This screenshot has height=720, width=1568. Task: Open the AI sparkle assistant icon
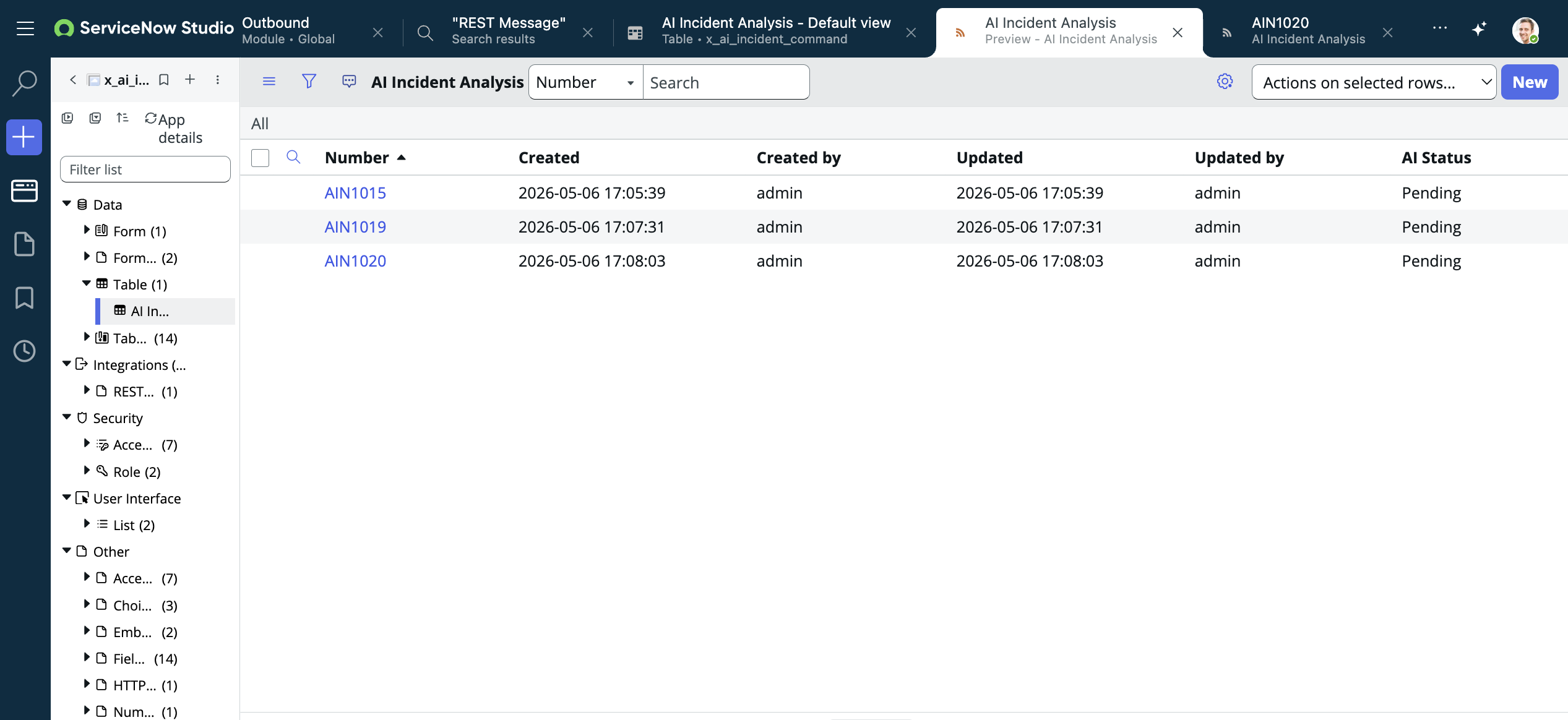pos(1479,29)
